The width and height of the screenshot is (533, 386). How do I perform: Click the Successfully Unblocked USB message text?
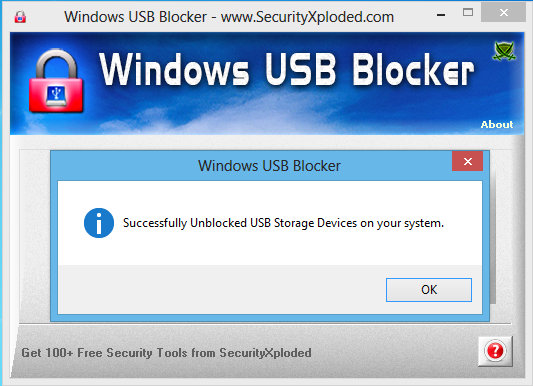(x=283, y=223)
